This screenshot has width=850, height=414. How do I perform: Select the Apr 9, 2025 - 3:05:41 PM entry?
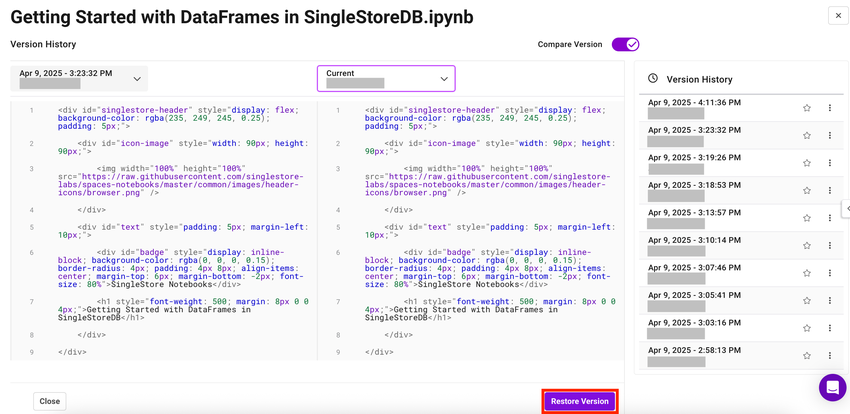[741, 301]
